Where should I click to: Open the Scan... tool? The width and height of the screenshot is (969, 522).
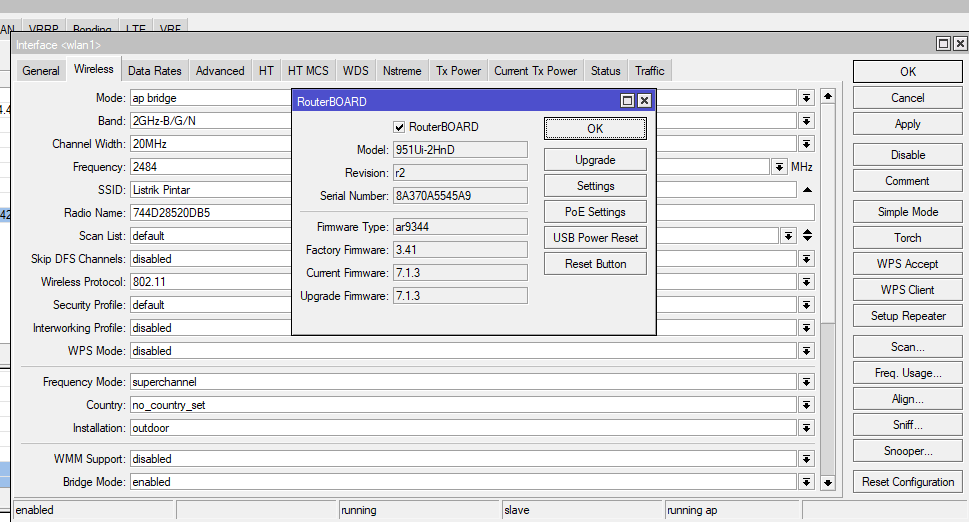(908, 347)
